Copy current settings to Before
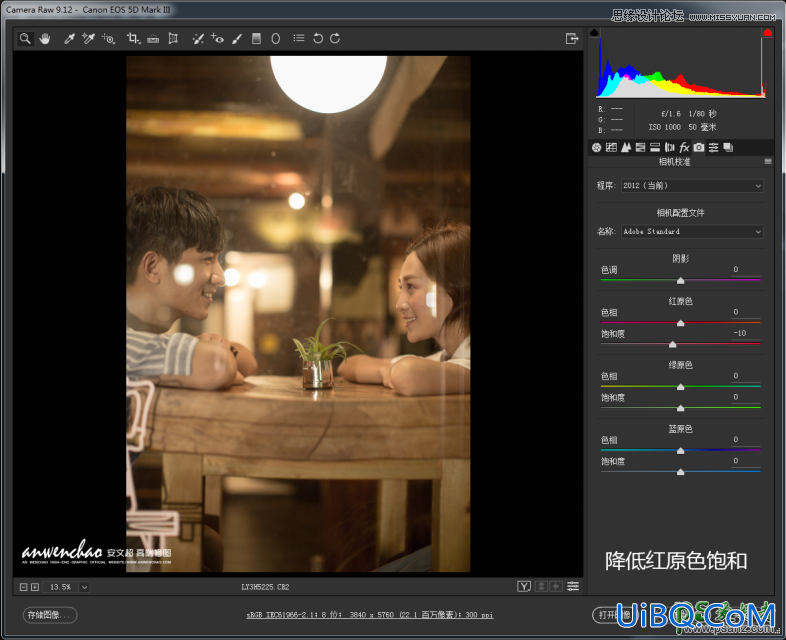786x640 pixels. click(556, 586)
